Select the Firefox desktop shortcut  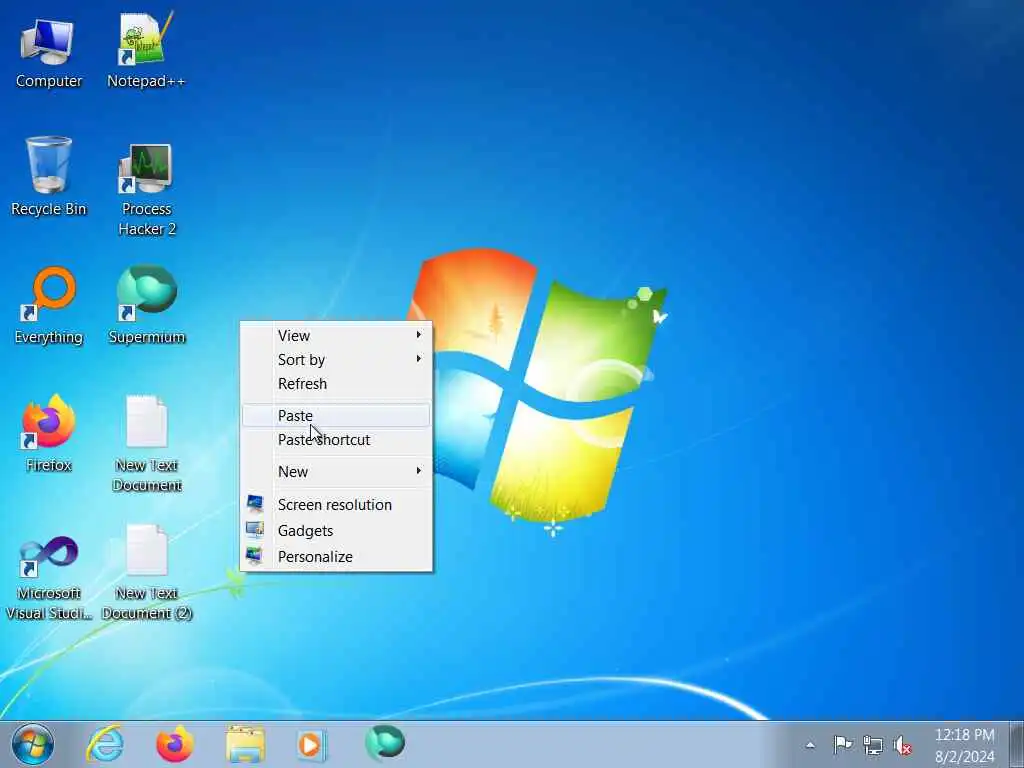pyautogui.click(x=49, y=434)
